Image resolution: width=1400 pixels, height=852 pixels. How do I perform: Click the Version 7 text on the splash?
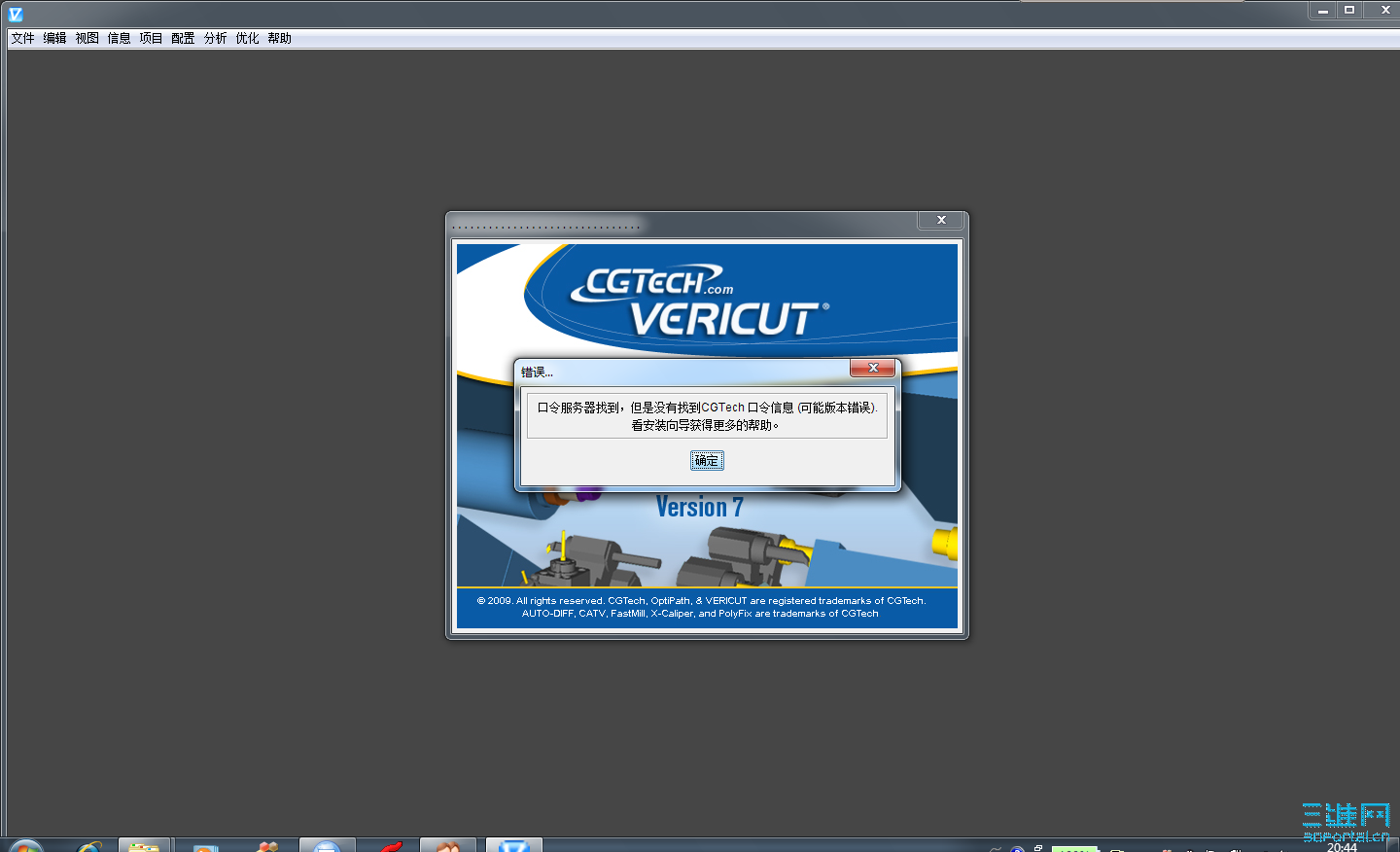700,508
